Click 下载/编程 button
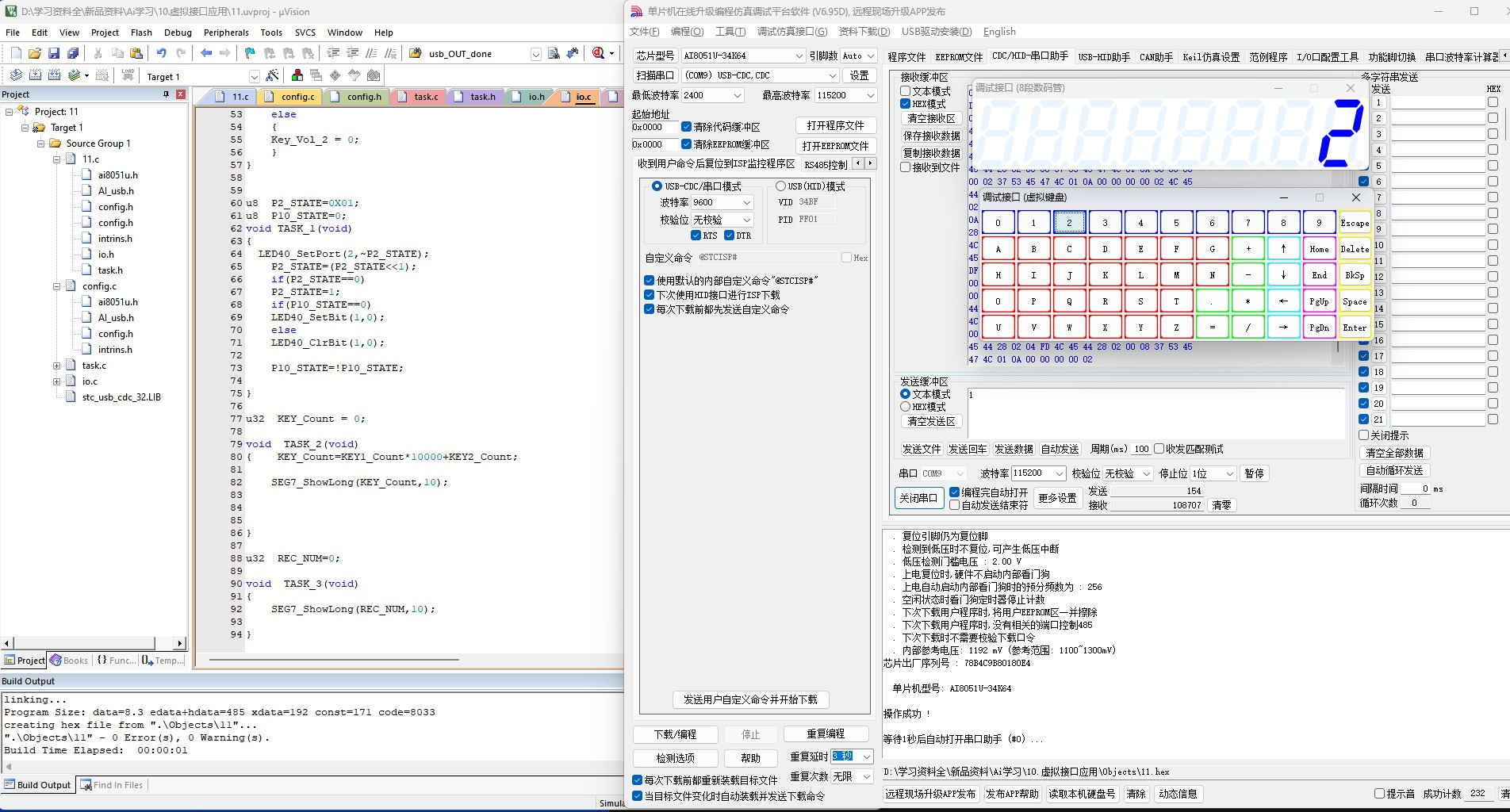 (675, 734)
